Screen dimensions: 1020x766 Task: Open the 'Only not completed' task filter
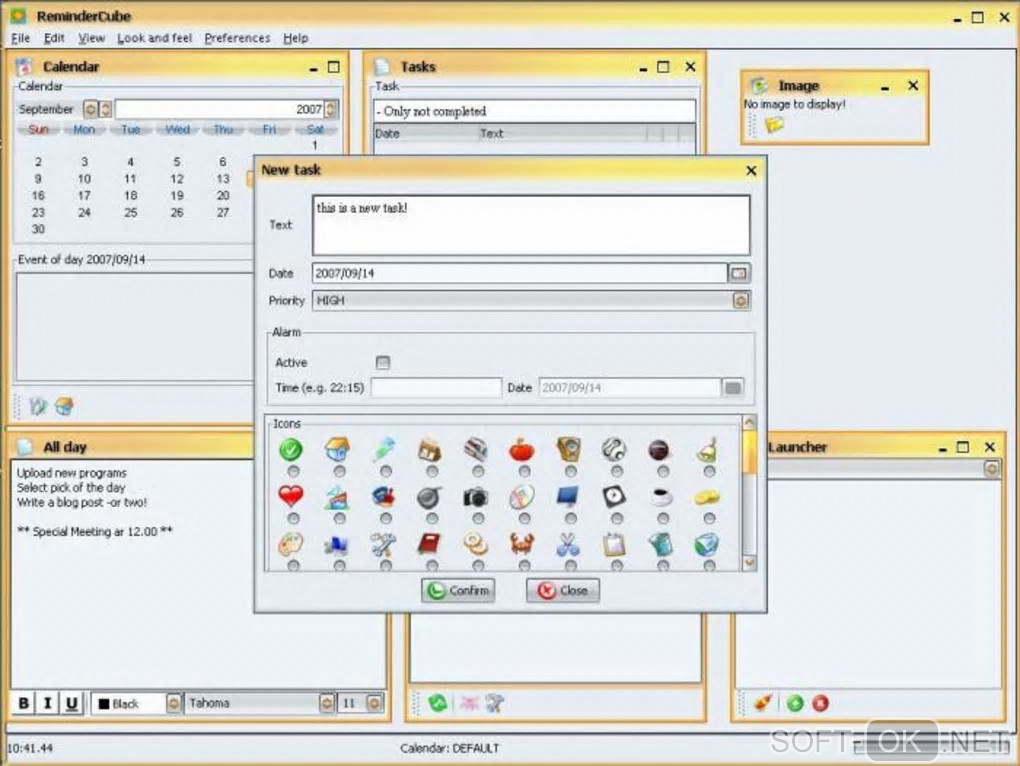534,111
